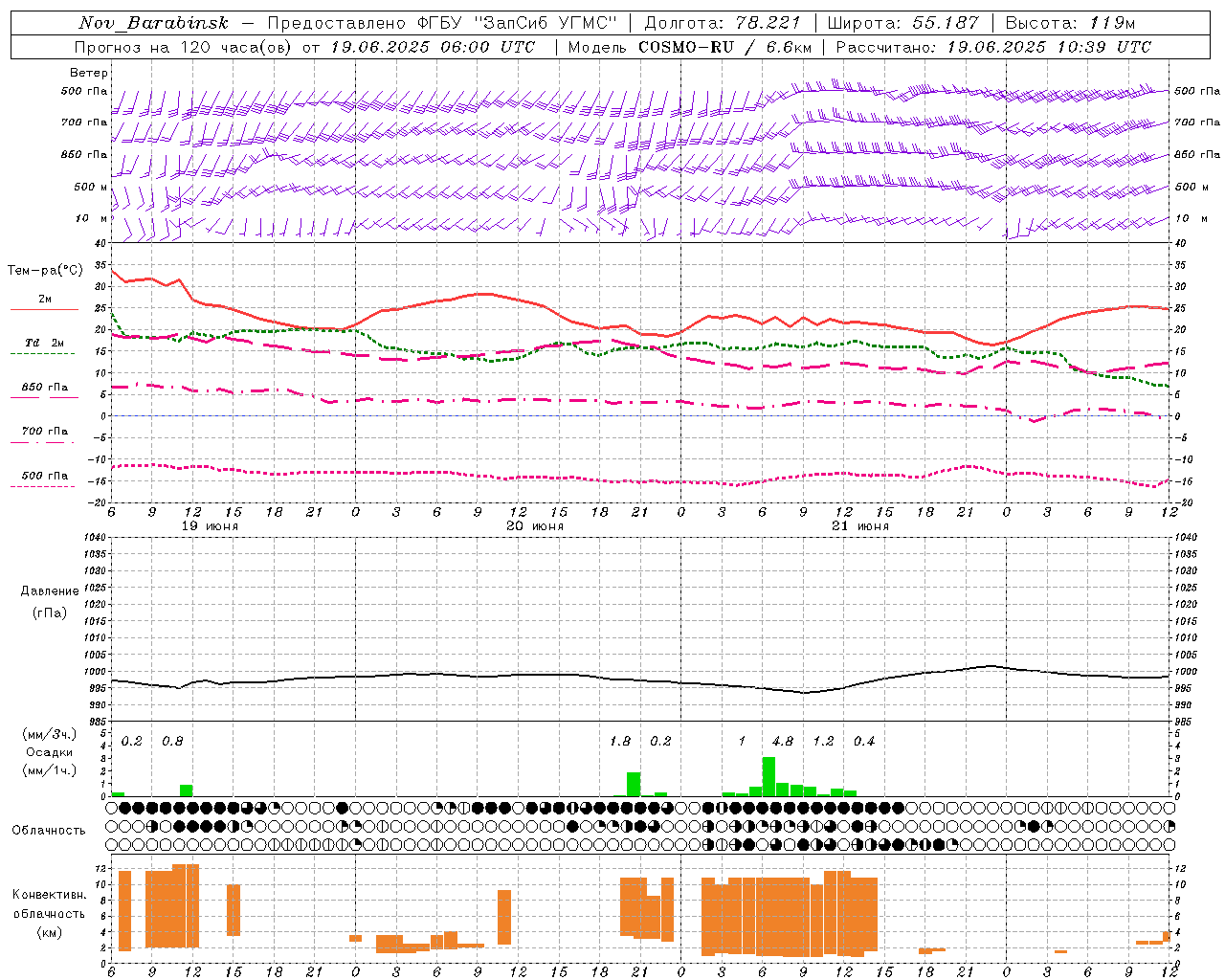Select the Широта: 55.187 value
This screenshot has height=980, width=1225.
[903, 23]
